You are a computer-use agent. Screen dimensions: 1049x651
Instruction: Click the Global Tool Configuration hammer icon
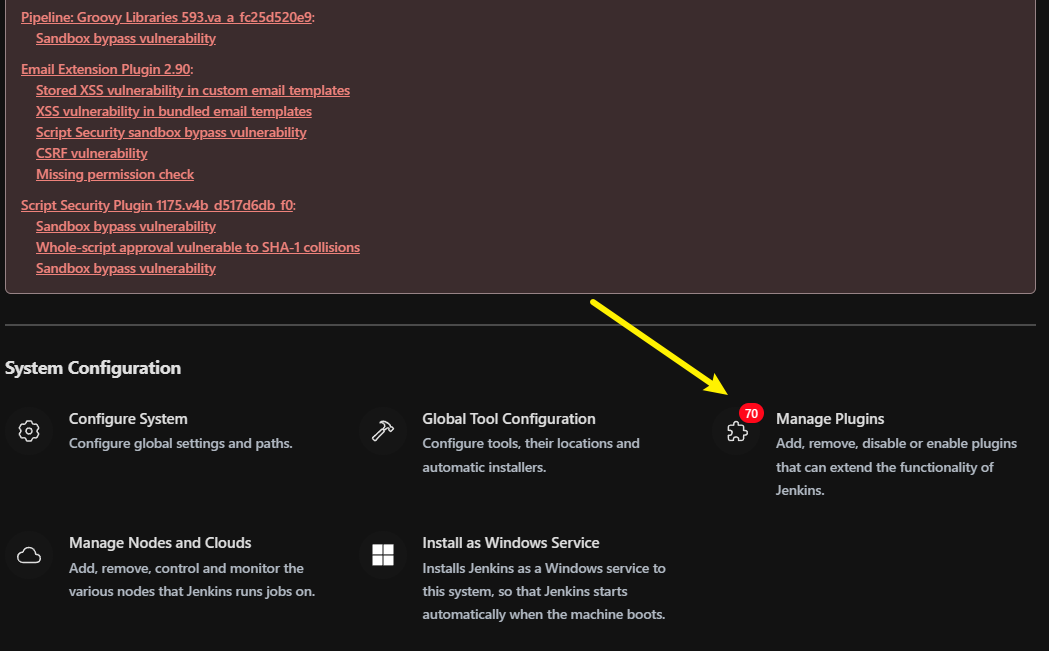pyautogui.click(x=383, y=431)
